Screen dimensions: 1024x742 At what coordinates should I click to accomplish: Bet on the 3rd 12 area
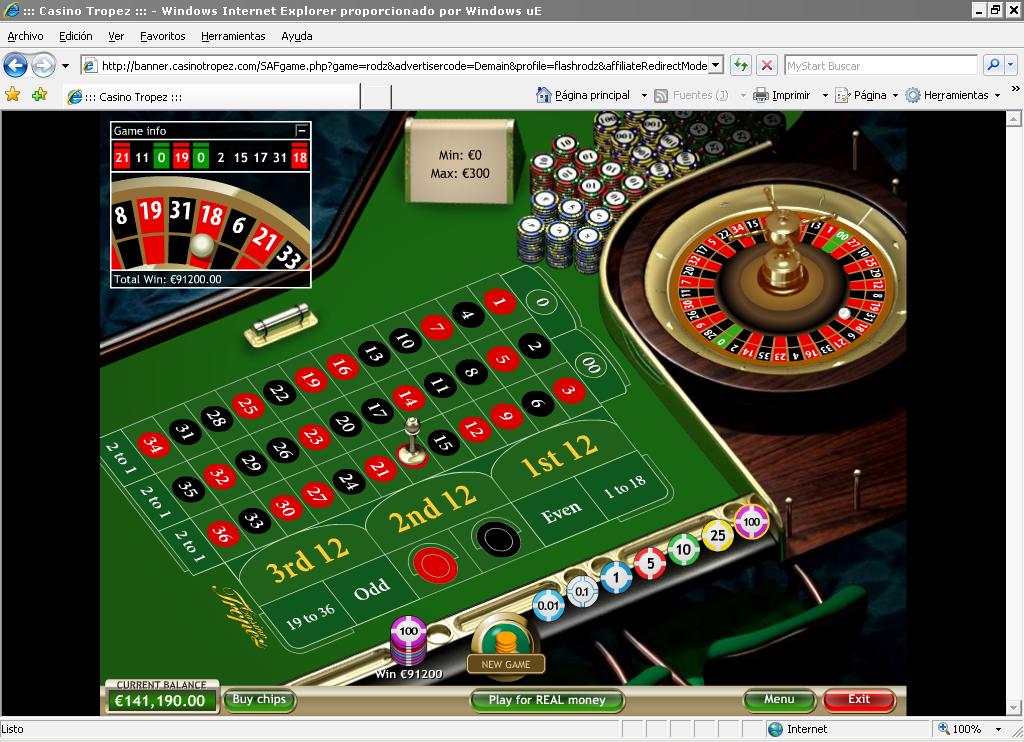pos(306,560)
